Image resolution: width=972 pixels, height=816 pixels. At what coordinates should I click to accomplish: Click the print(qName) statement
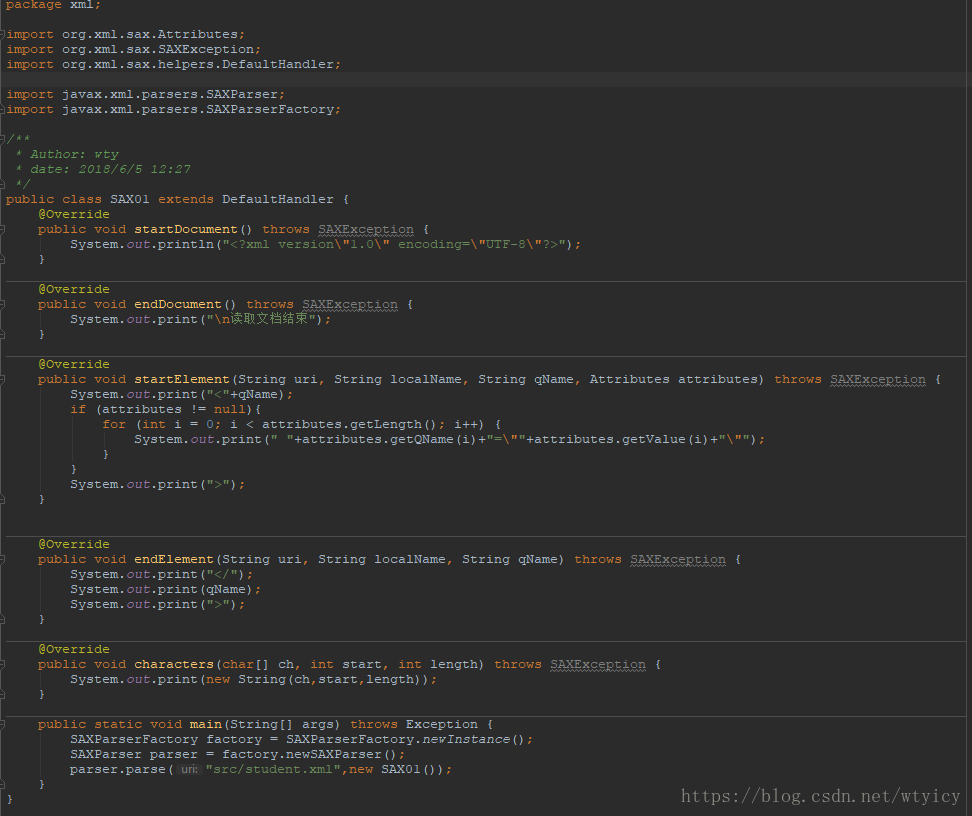tap(166, 589)
